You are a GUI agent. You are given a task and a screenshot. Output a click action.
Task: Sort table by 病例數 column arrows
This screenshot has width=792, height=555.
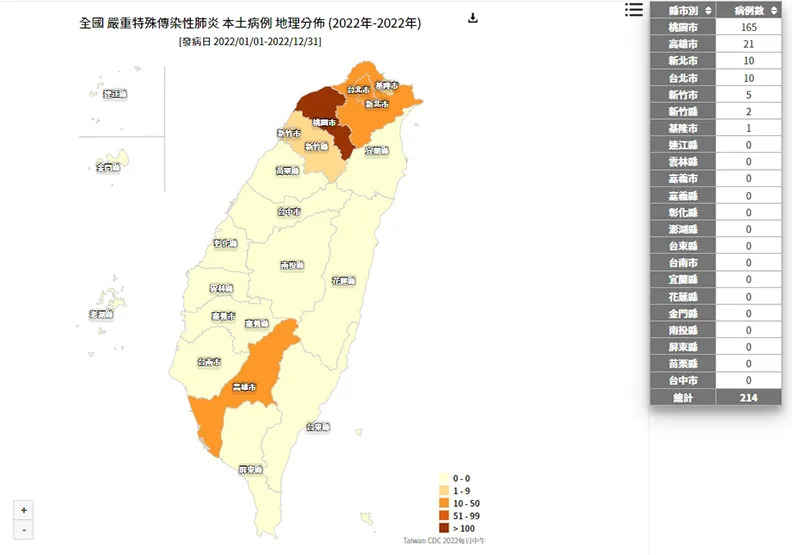coord(774,11)
